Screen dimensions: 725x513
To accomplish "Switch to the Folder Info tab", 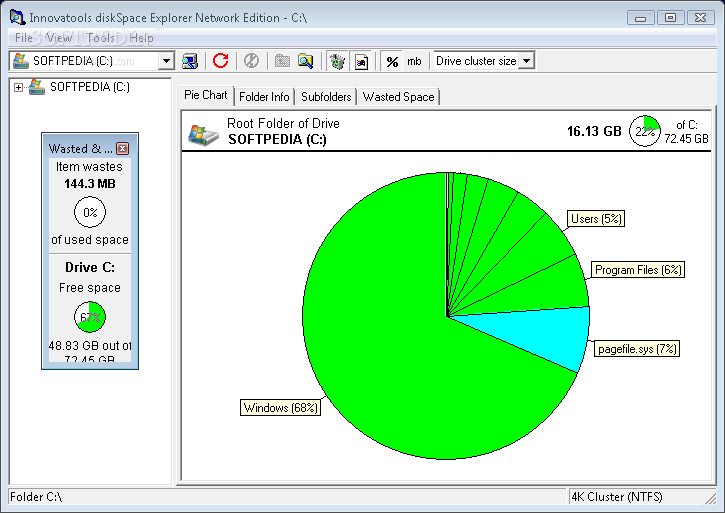I will click(264, 97).
